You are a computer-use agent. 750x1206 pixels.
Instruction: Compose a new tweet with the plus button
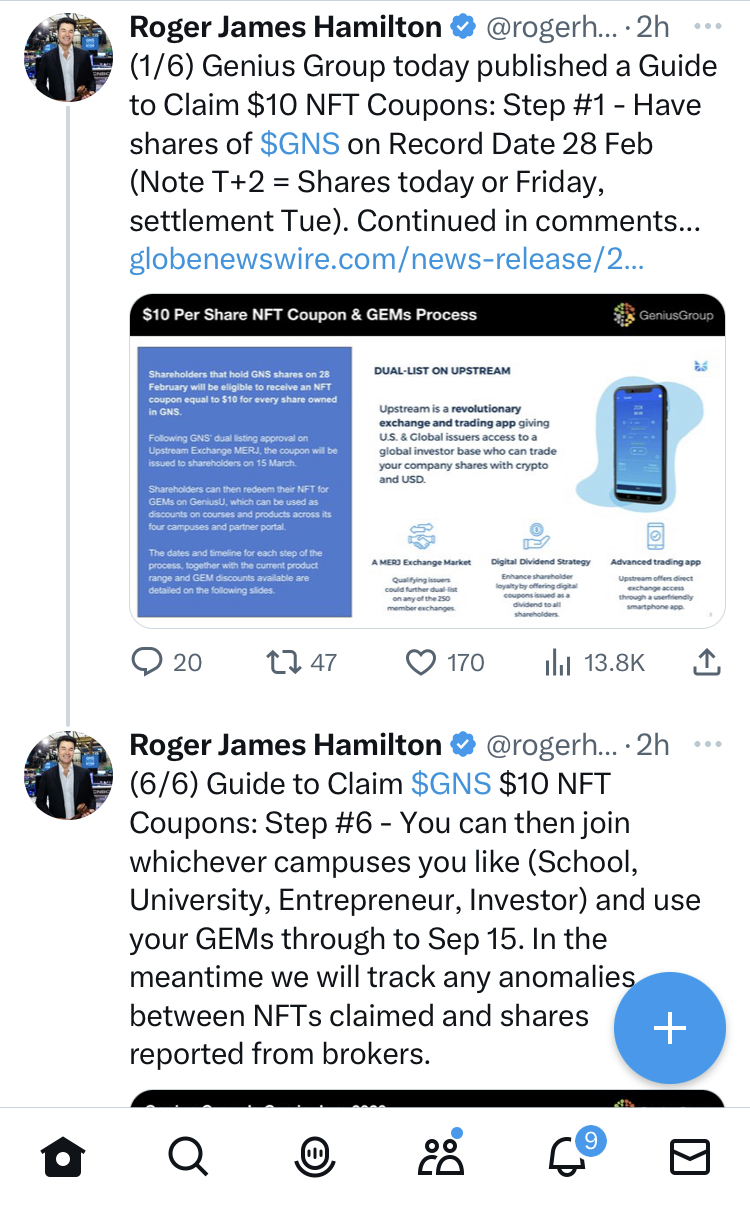pyautogui.click(x=669, y=1028)
